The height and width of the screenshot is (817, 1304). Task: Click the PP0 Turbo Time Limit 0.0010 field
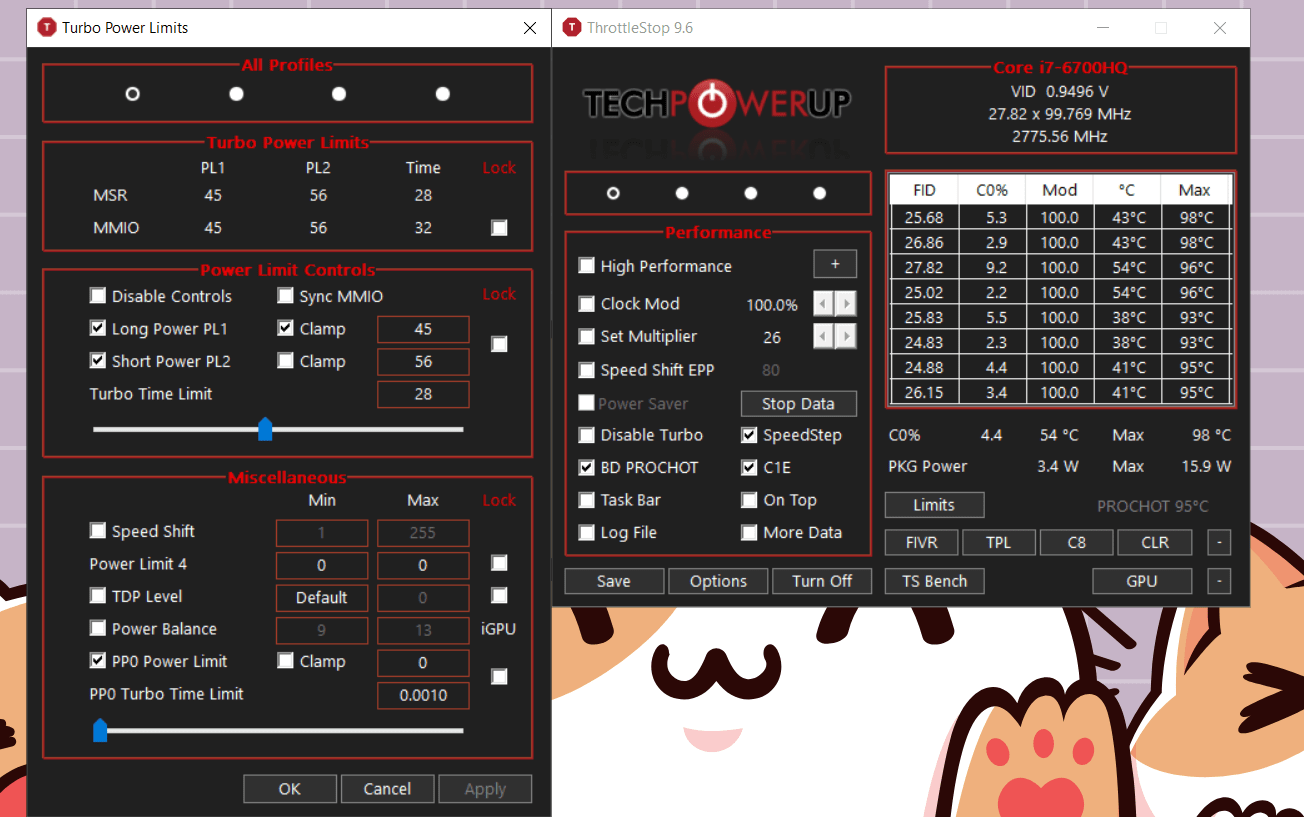[x=423, y=695]
